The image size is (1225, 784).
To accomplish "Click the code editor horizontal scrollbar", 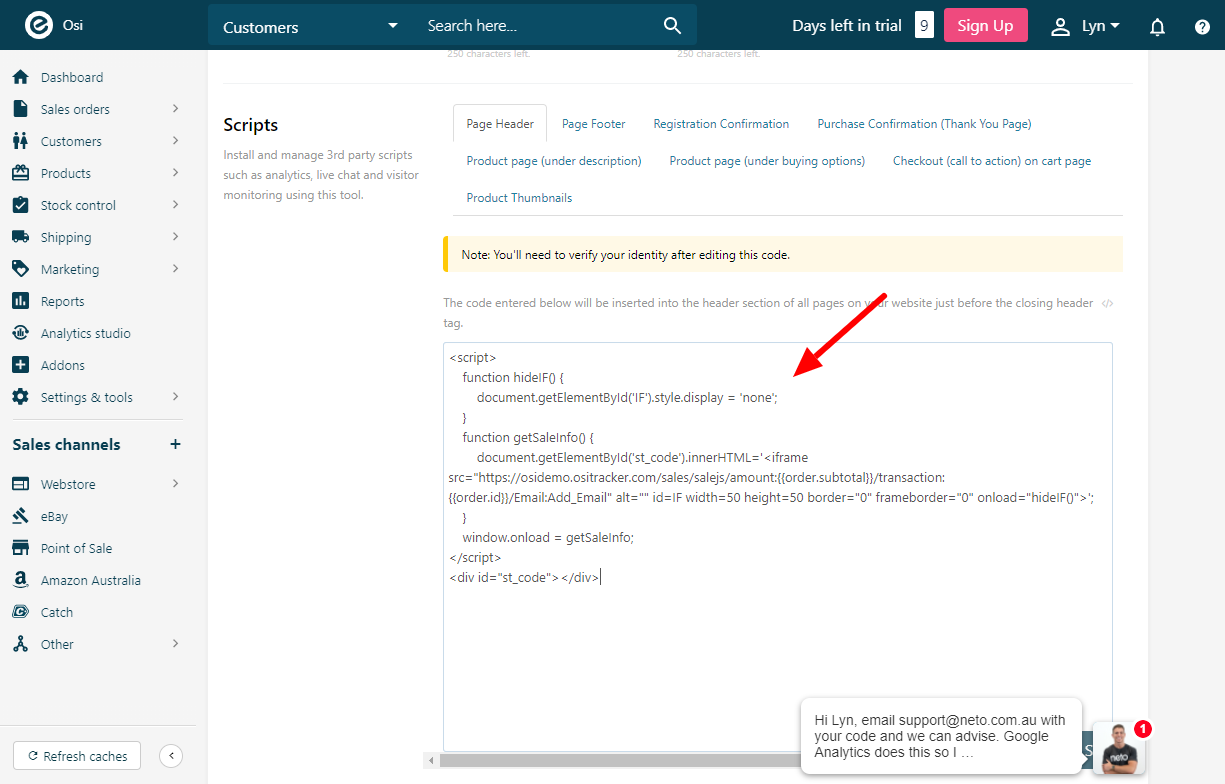I will pyautogui.click(x=620, y=761).
